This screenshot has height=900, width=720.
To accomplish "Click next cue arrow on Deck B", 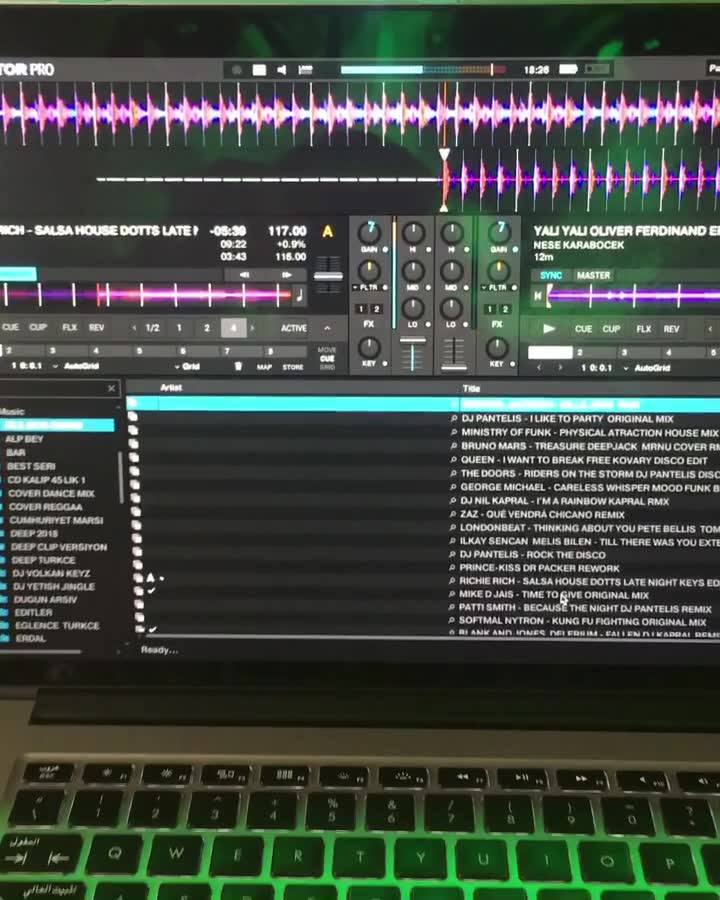I will (560, 367).
